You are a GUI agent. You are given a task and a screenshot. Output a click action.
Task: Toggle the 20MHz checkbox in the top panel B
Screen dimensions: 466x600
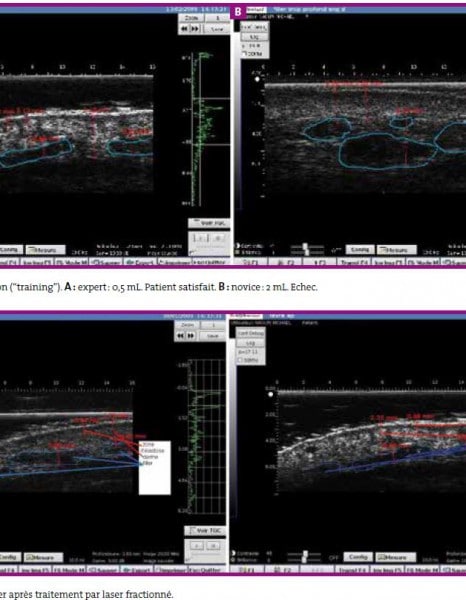coord(244,54)
